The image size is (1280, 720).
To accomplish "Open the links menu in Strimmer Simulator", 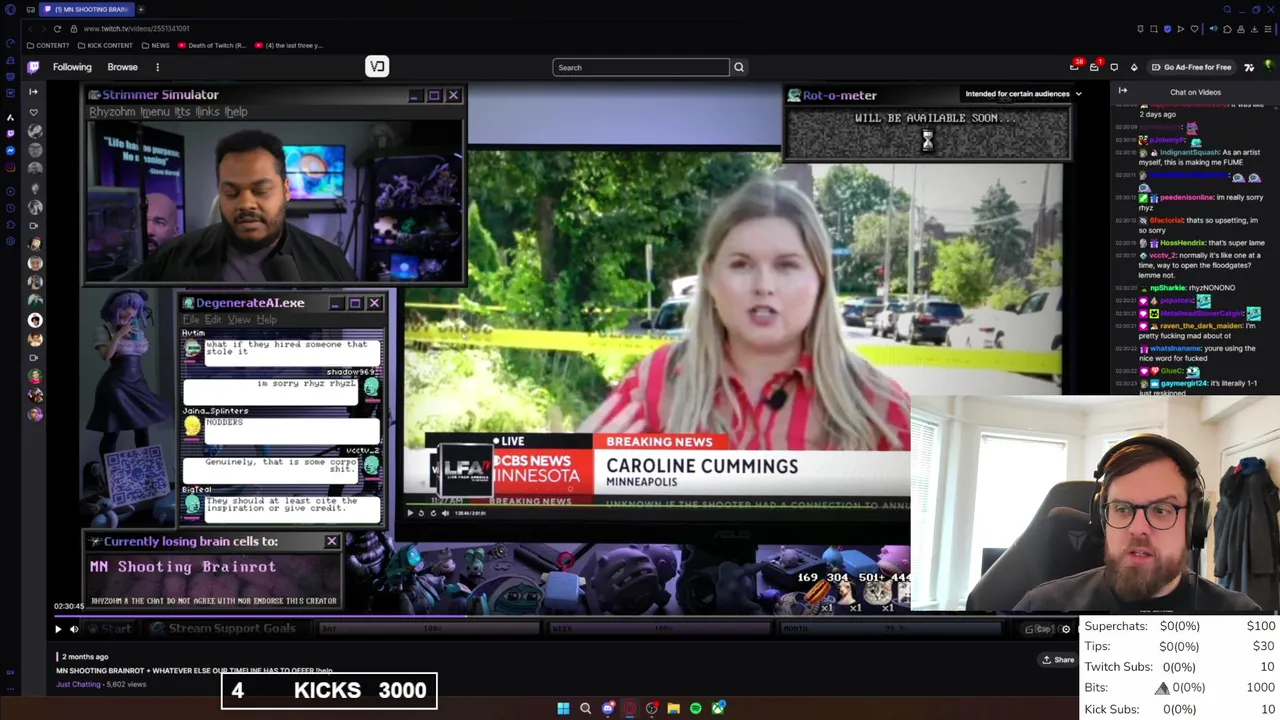I will pos(207,112).
